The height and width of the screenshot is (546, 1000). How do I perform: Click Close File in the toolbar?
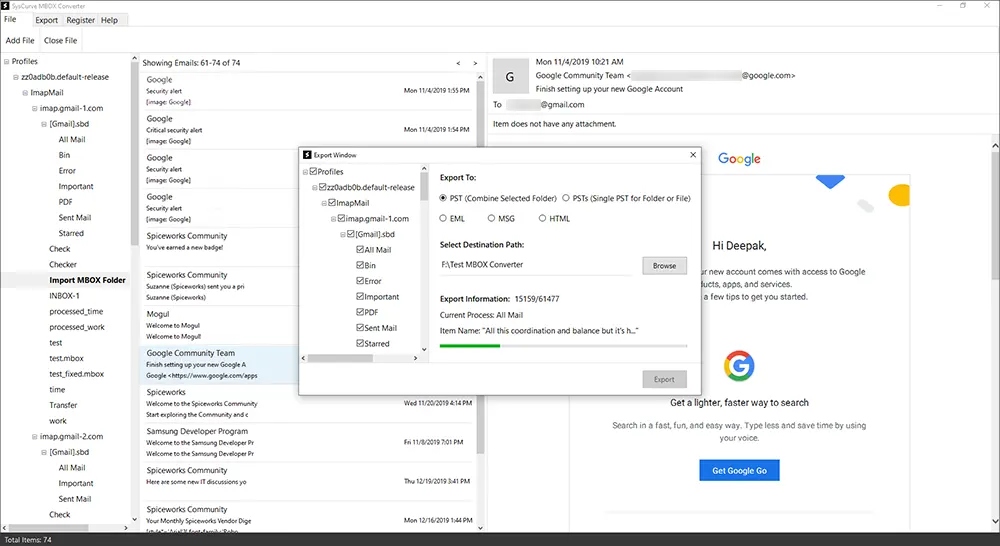click(x=61, y=40)
